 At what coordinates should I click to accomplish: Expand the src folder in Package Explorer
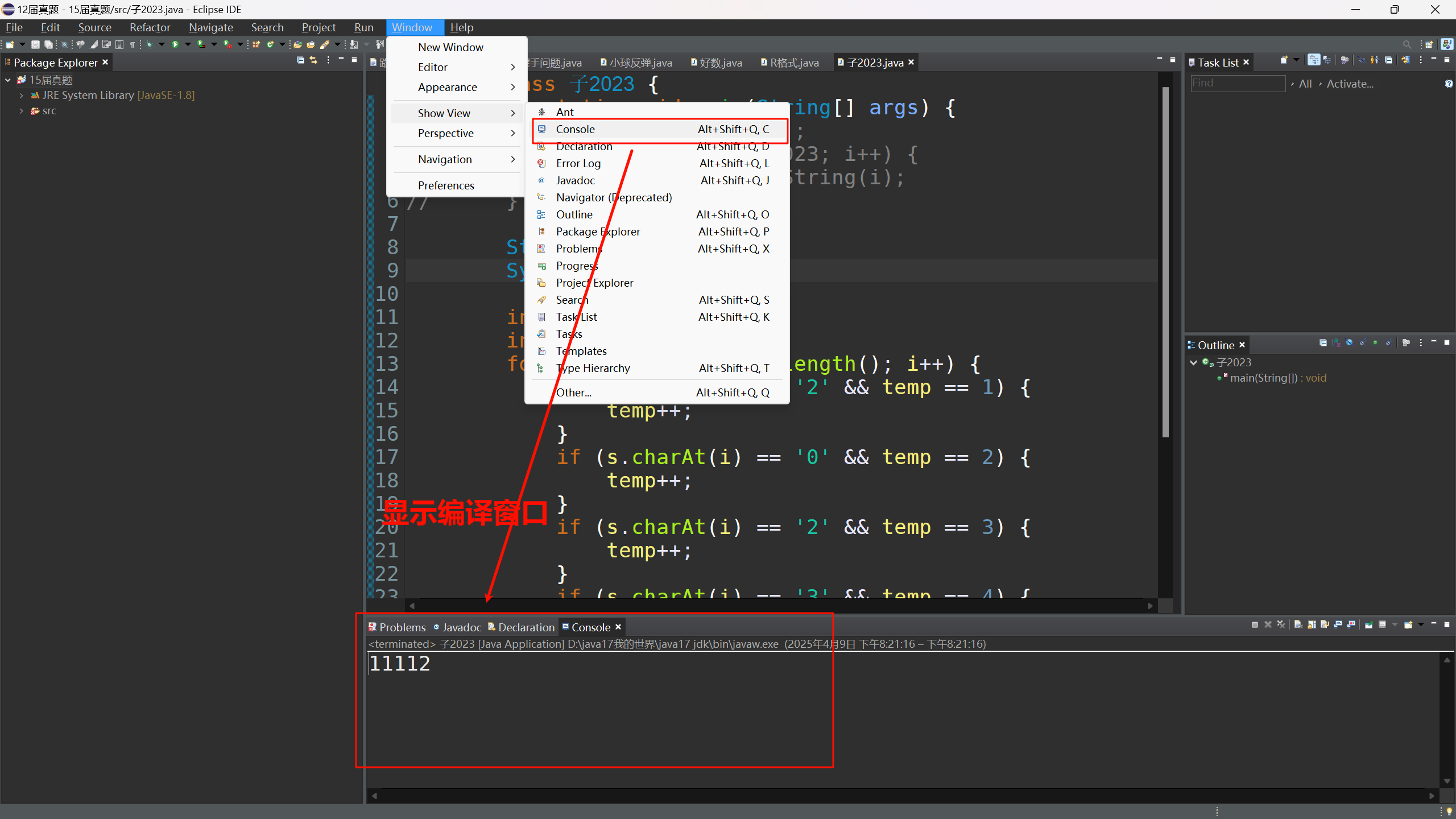pos(22,111)
